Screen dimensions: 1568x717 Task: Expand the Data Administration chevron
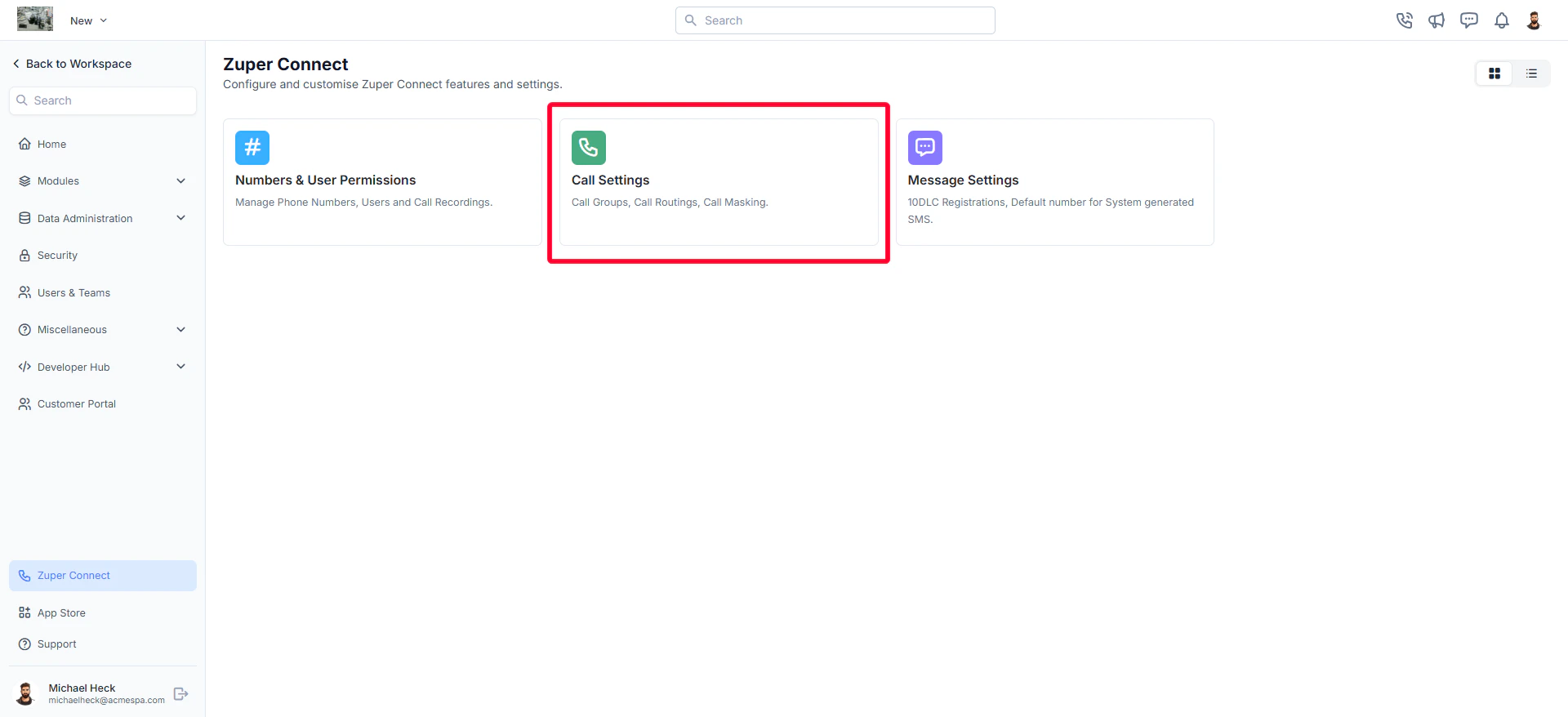click(x=181, y=218)
